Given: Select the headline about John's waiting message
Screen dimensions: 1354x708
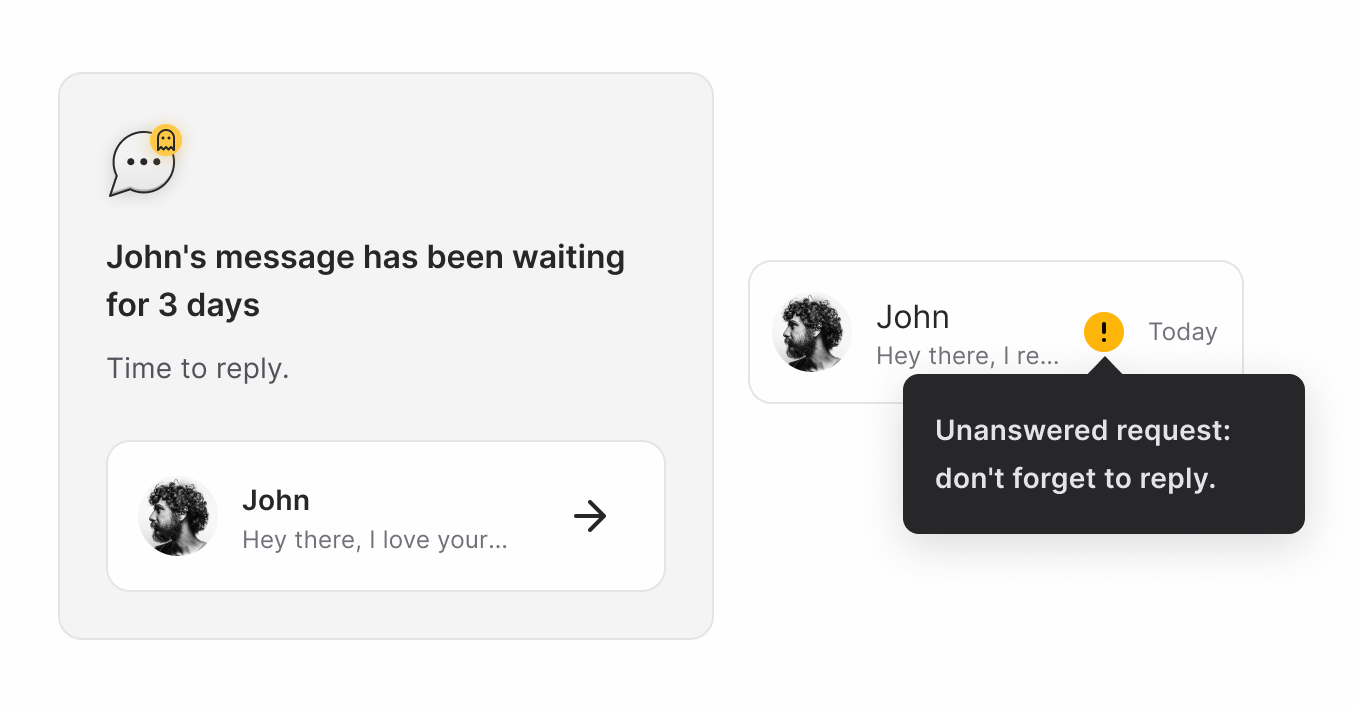Looking at the screenshot, I should [364, 280].
